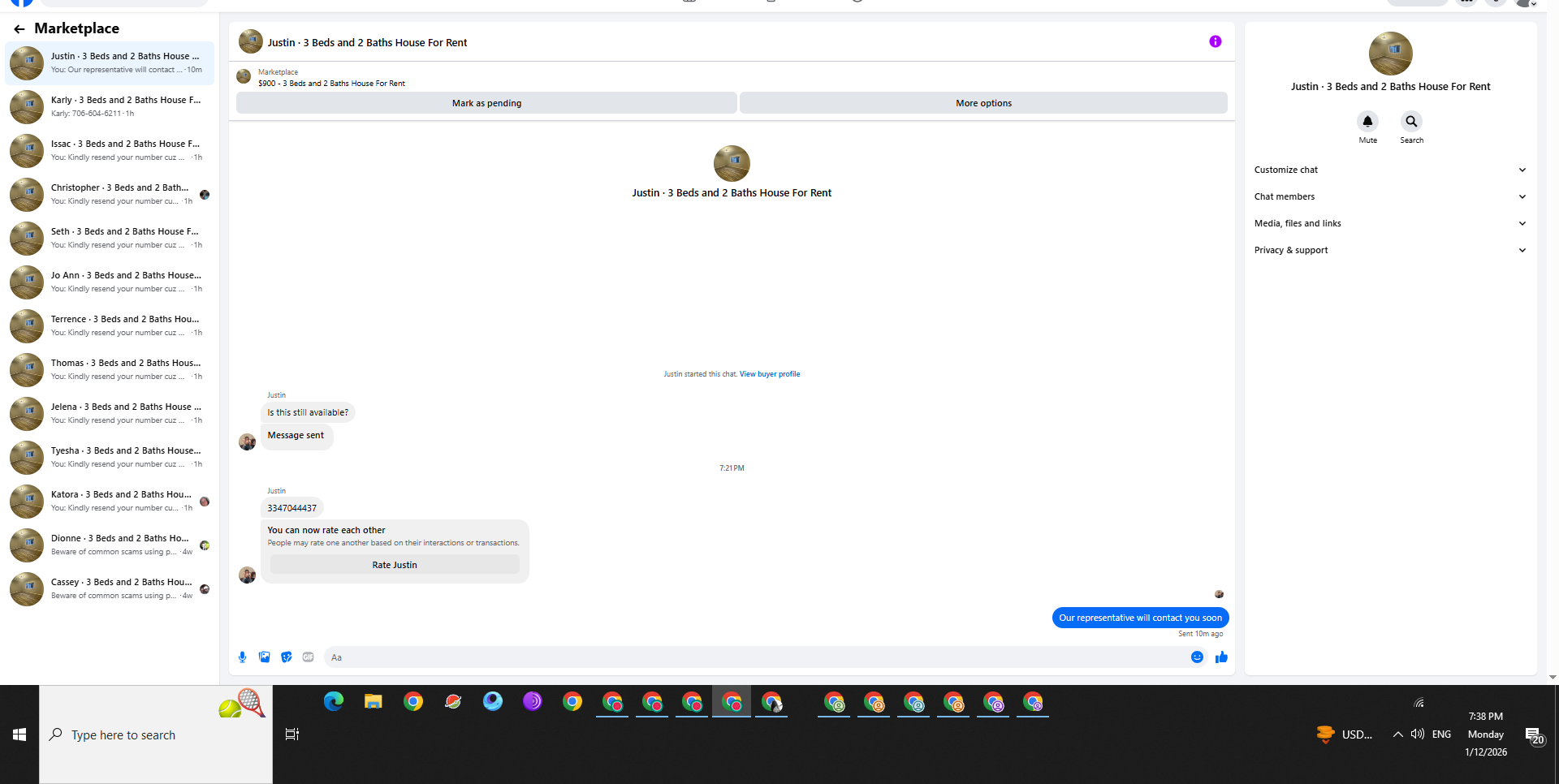Click the phone number 3347044437 message
The width and height of the screenshot is (1559, 784).
pyautogui.click(x=292, y=508)
